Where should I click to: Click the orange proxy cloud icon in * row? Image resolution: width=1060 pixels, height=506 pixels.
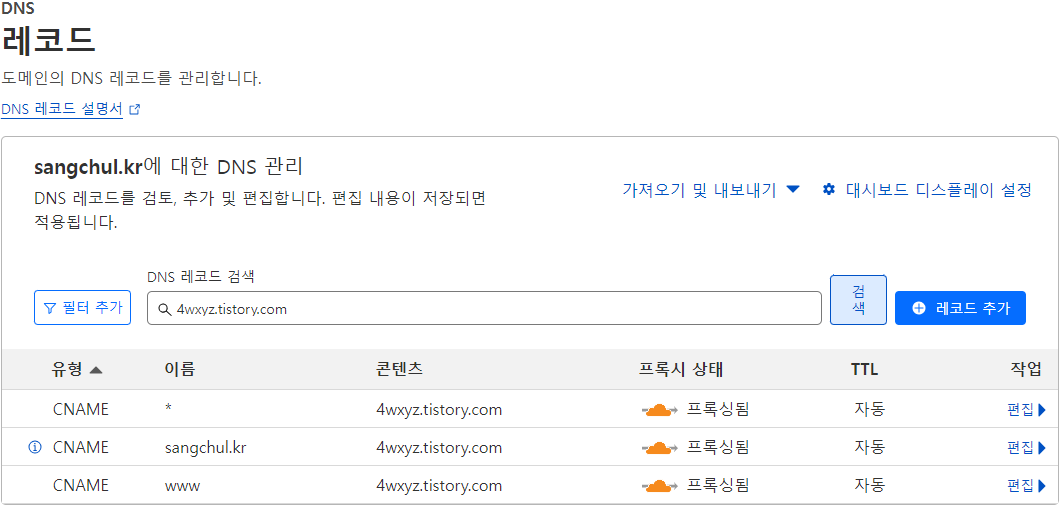[660, 409]
